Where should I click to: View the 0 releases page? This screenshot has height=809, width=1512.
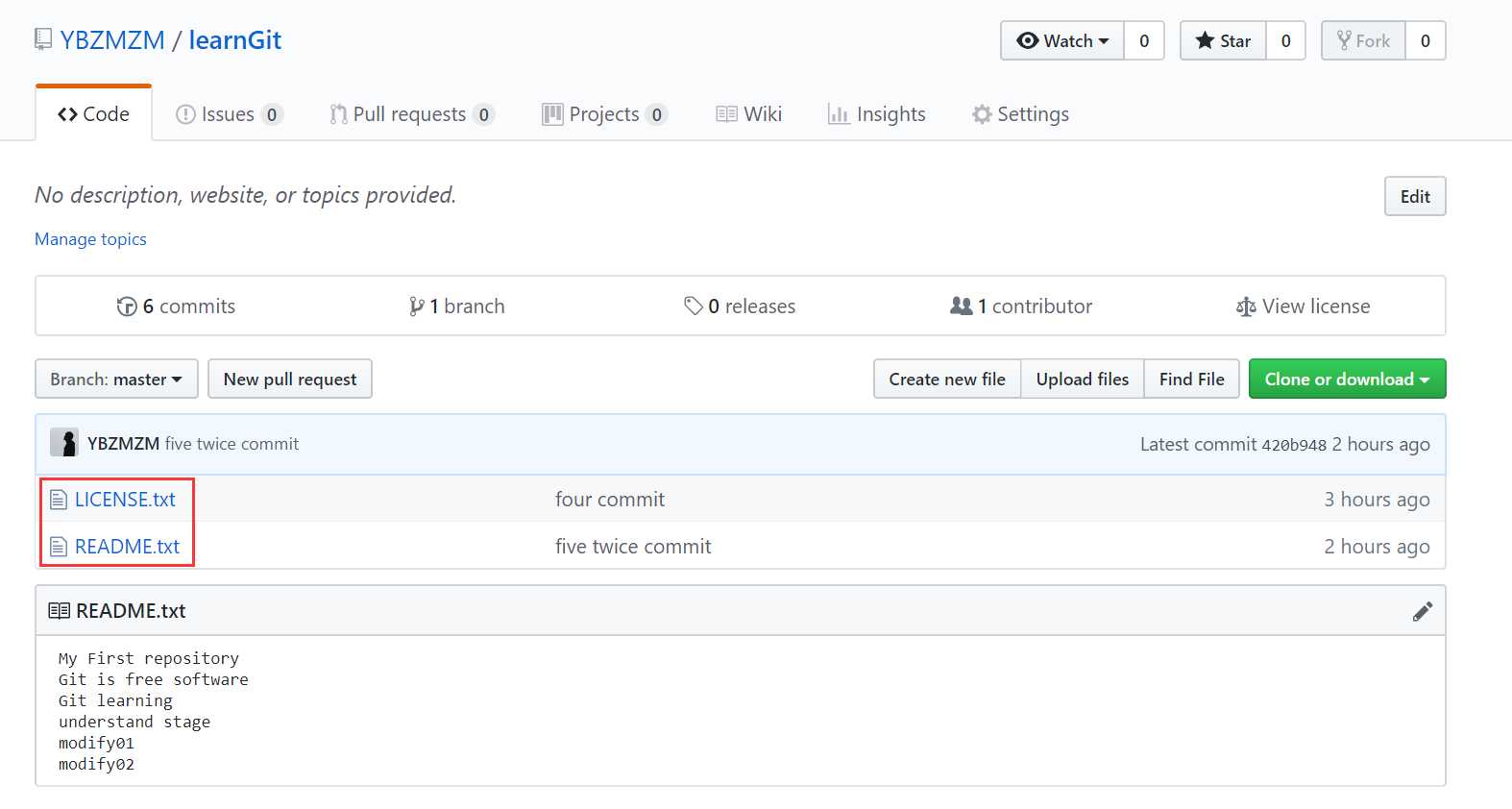tap(740, 306)
